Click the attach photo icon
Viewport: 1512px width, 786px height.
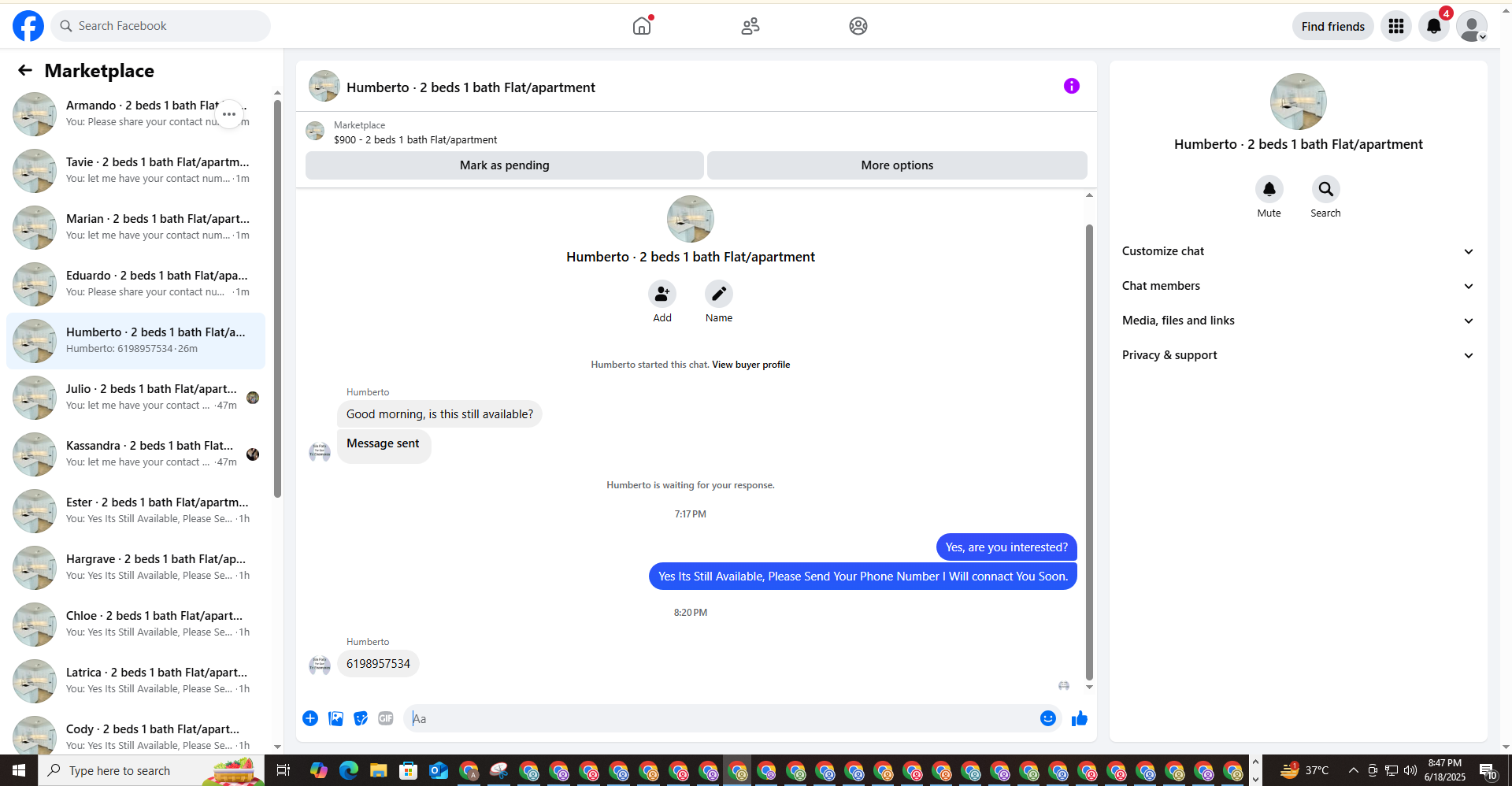pyautogui.click(x=335, y=718)
